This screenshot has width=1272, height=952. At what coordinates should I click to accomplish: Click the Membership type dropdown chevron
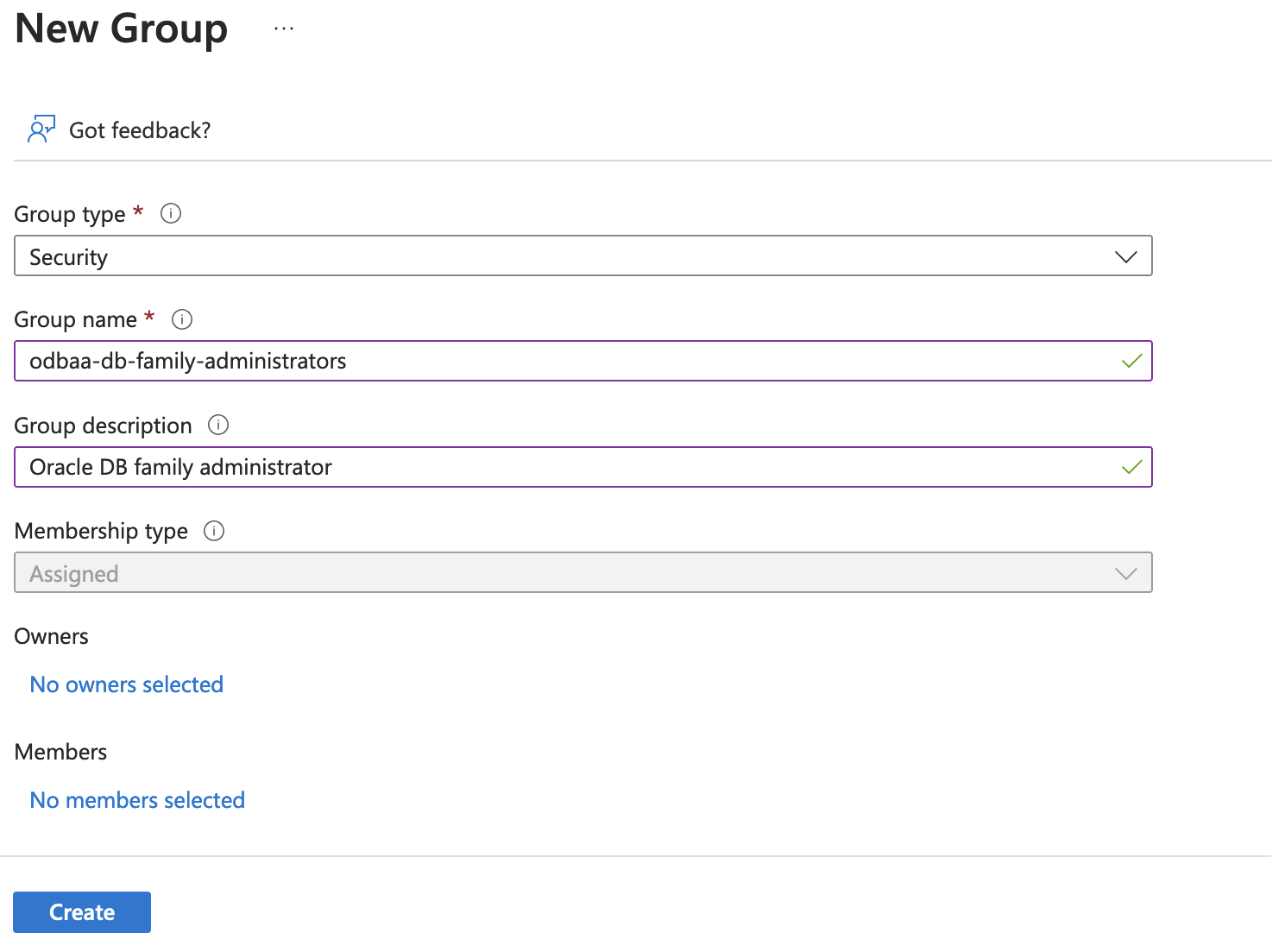tap(1124, 572)
